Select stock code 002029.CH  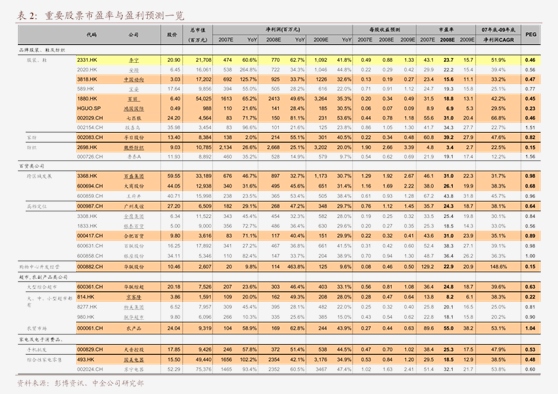[90, 118]
